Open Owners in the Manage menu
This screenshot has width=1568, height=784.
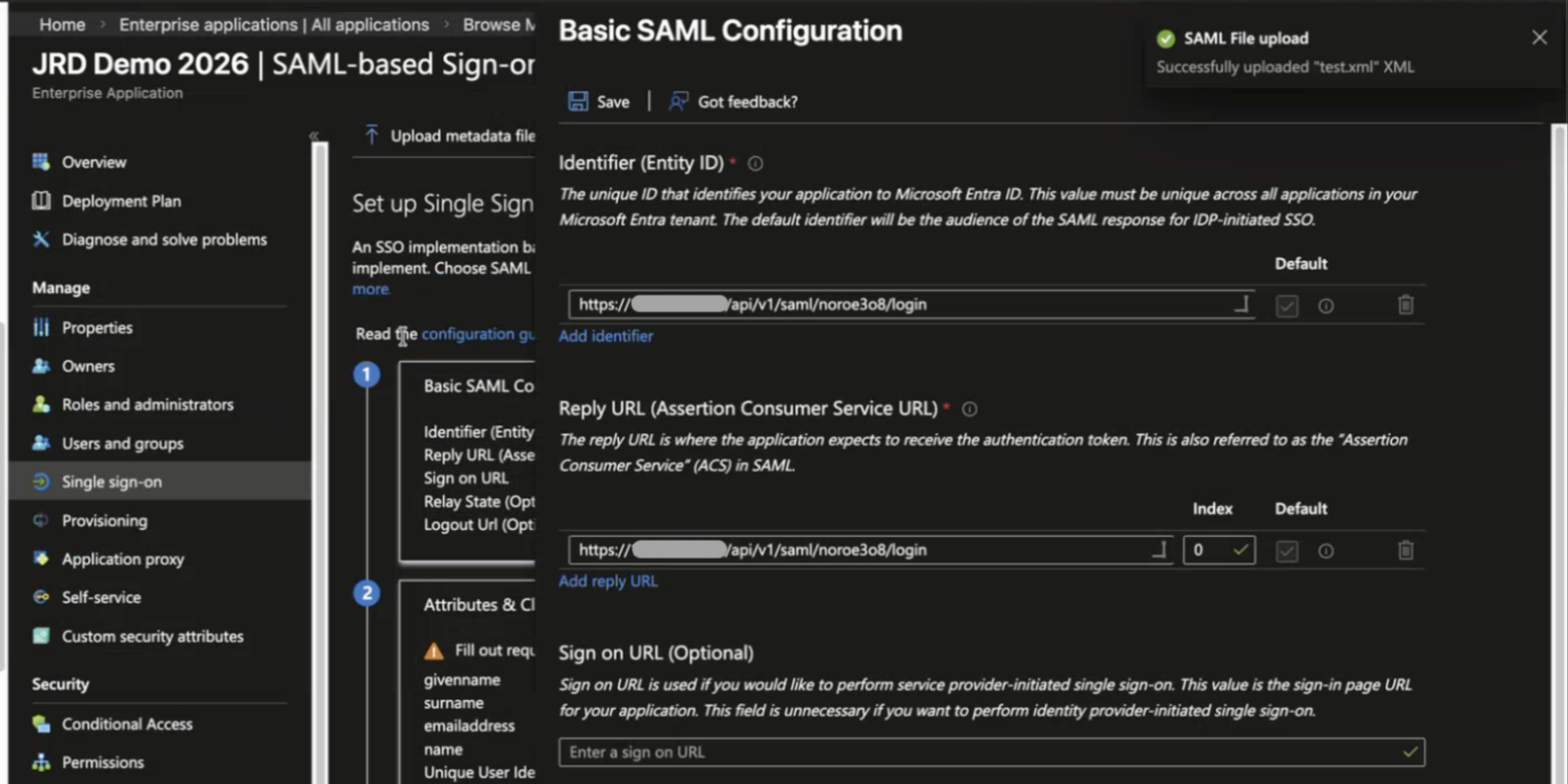(x=88, y=366)
